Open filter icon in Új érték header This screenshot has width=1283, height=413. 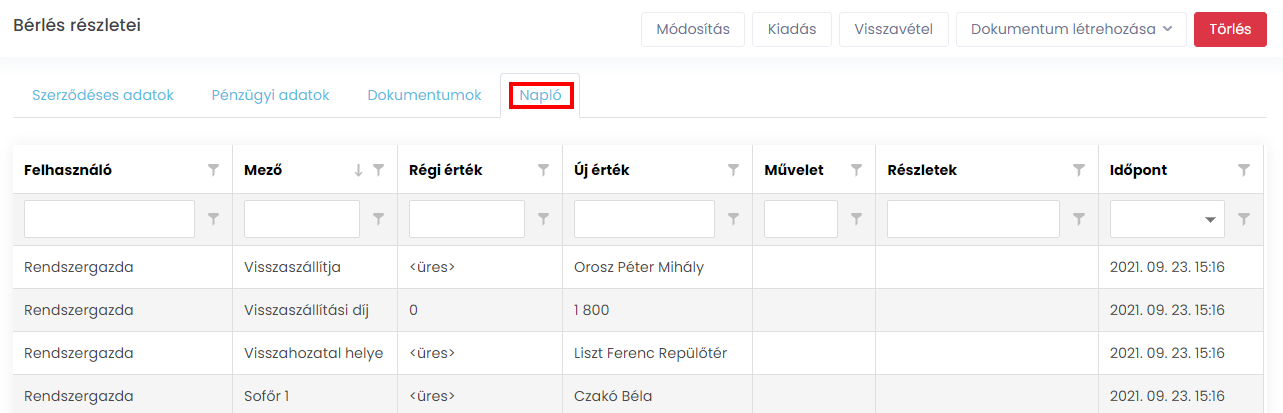click(x=733, y=170)
